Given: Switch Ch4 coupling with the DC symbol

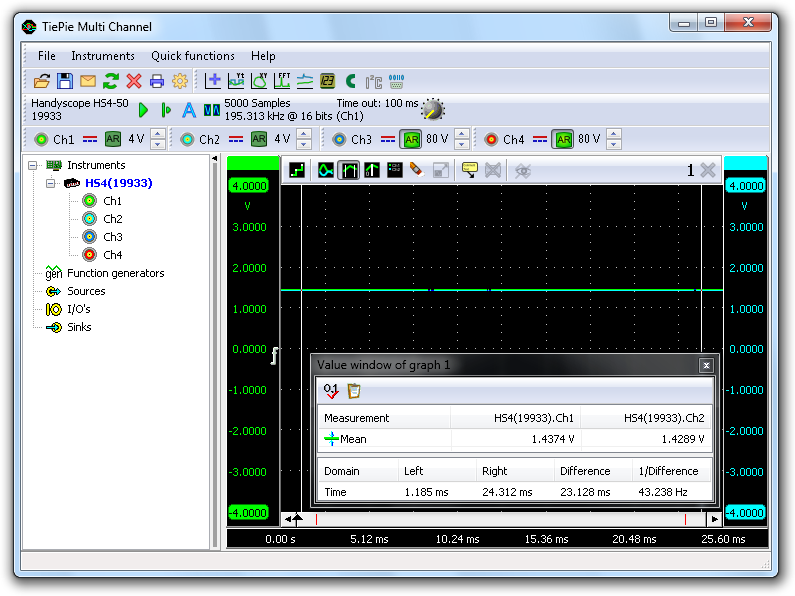Looking at the screenshot, I should pos(540,139).
